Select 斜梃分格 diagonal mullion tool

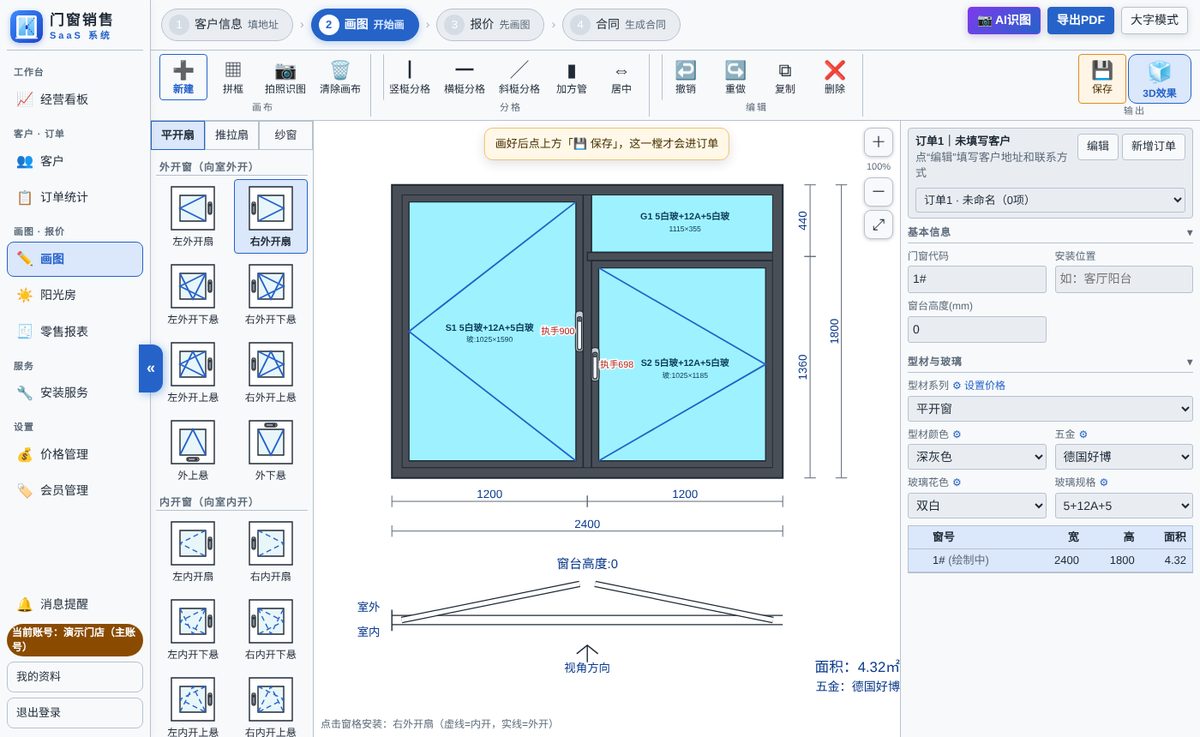click(520, 77)
